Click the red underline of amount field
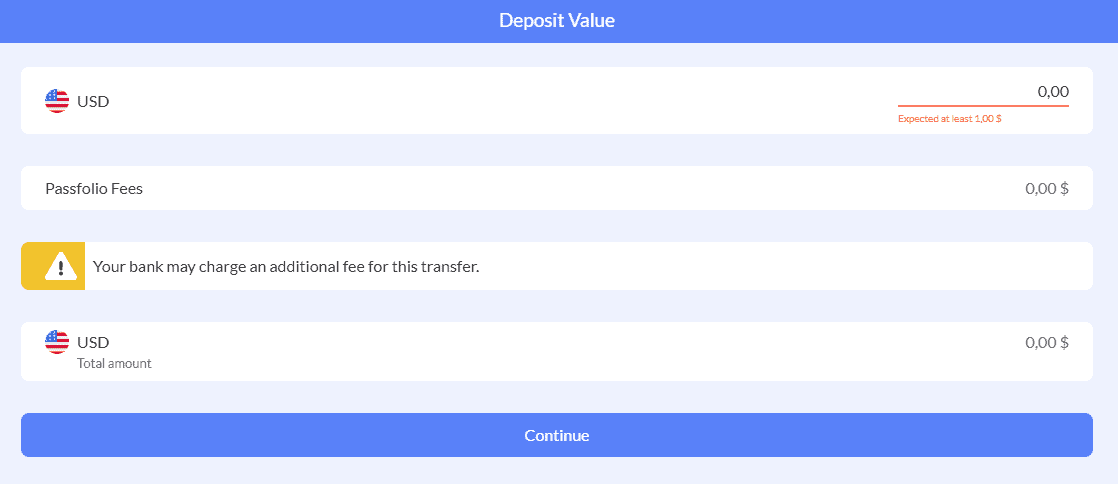 (x=983, y=105)
